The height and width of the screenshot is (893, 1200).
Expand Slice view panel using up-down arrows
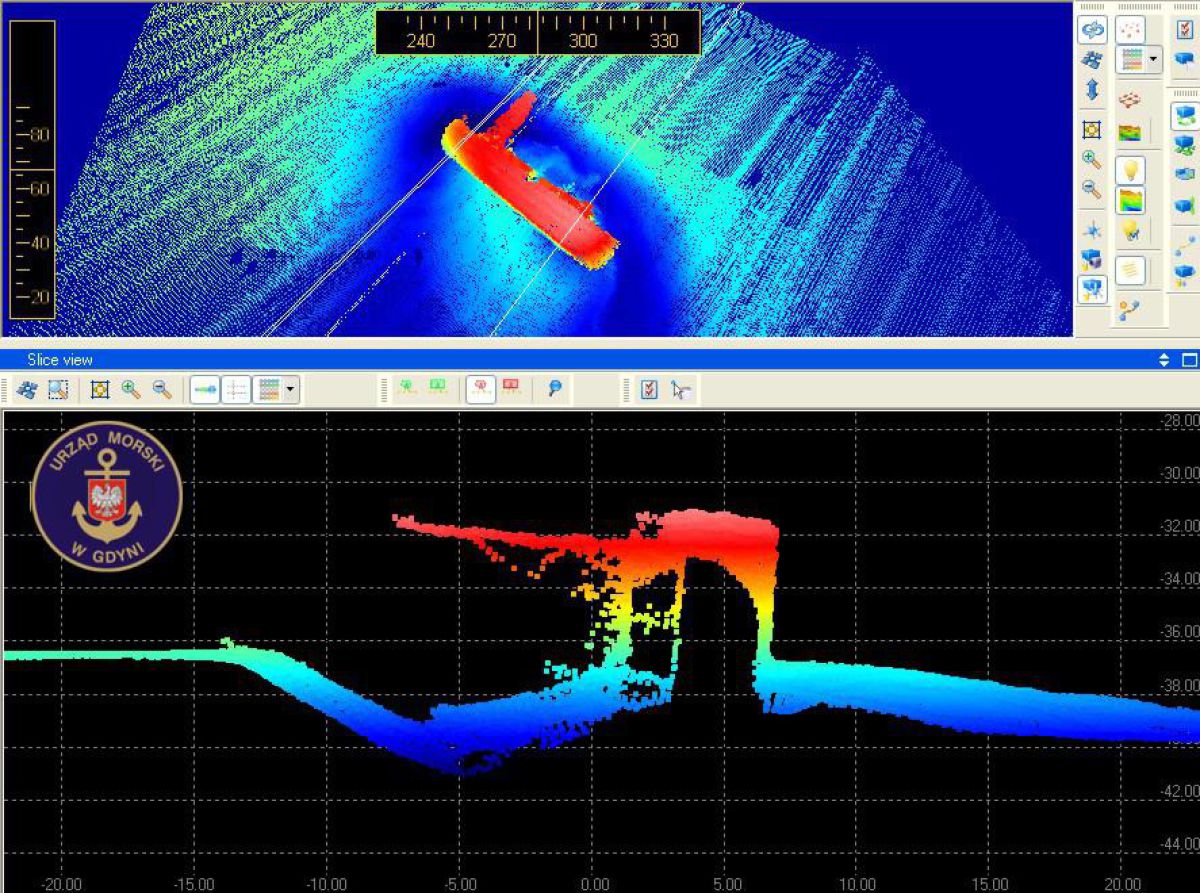1163,360
